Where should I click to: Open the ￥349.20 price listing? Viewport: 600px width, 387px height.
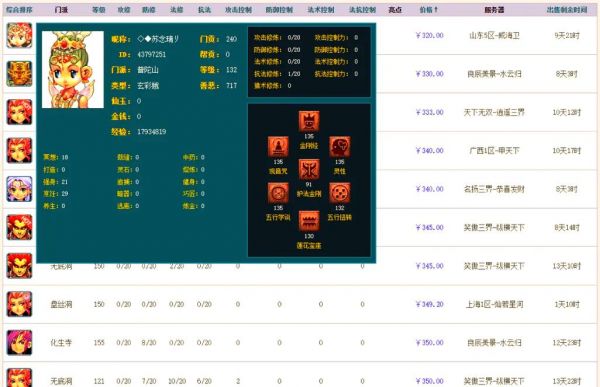(429, 304)
